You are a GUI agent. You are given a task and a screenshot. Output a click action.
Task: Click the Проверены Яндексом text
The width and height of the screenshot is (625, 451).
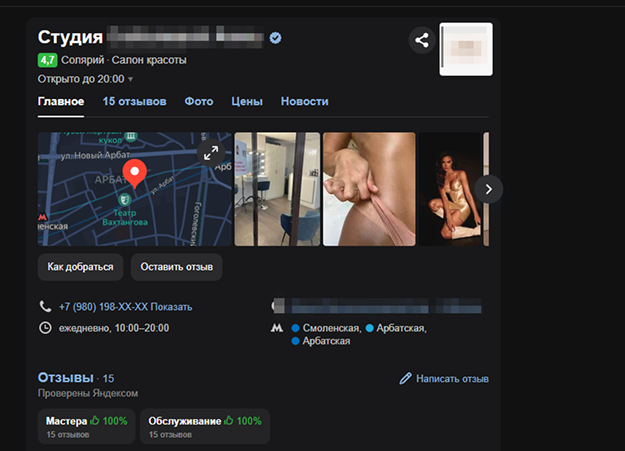[x=88, y=394]
